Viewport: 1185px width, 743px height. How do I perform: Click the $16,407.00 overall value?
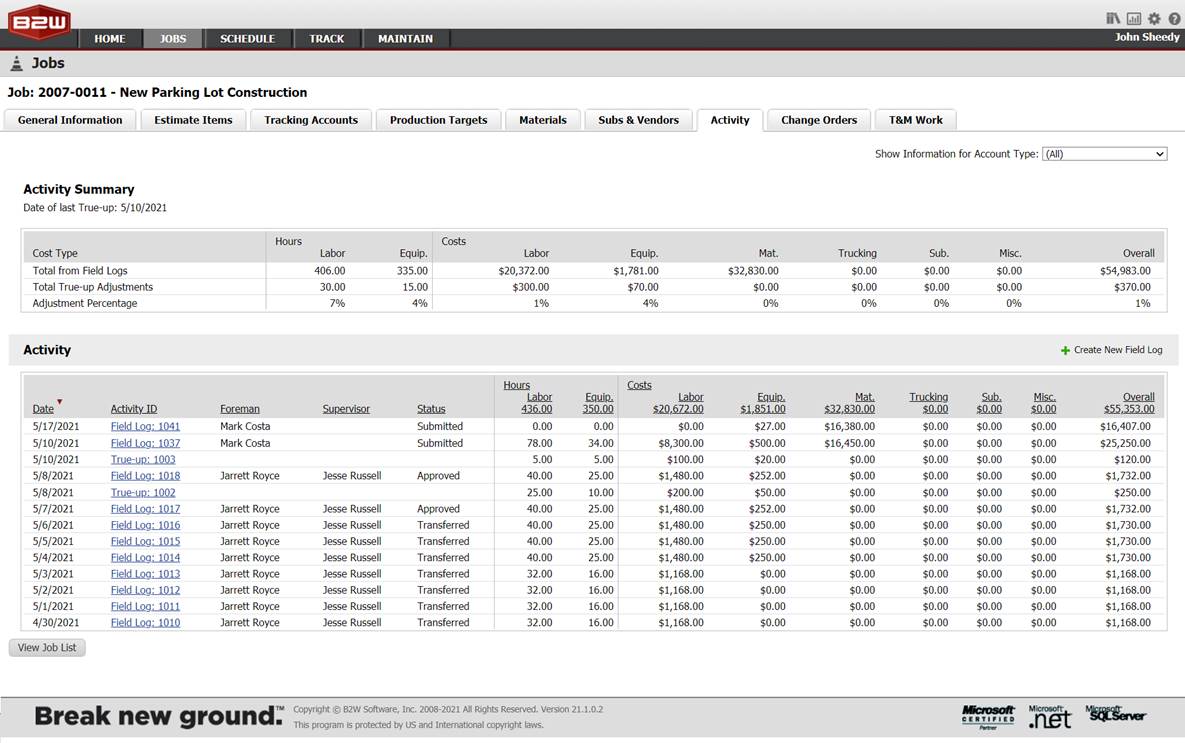click(x=1125, y=426)
